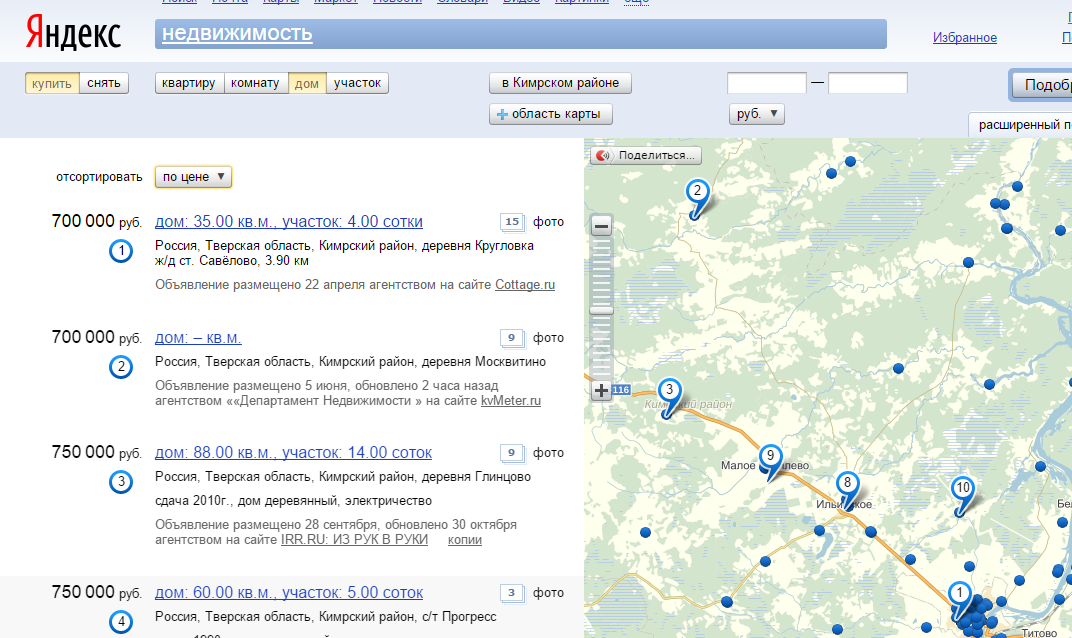The height and width of the screenshot is (638, 1072).
Task: Open listing дом: 88.00 кв.м., участок: 14.00 соток
Action: pyautogui.click(x=293, y=453)
